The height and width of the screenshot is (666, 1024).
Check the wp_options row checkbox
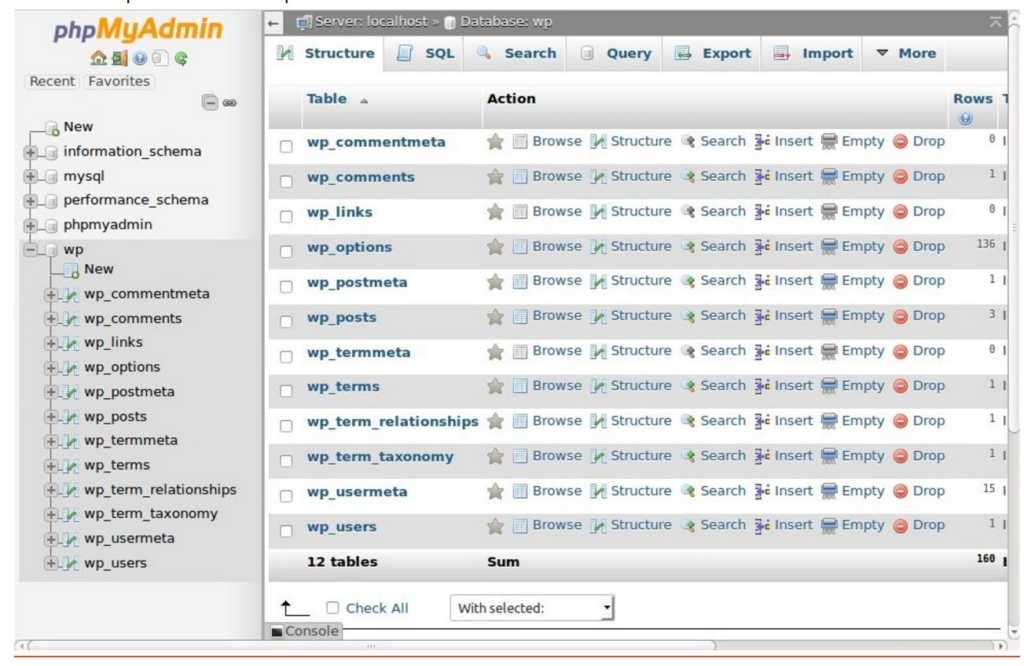click(x=286, y=251)
